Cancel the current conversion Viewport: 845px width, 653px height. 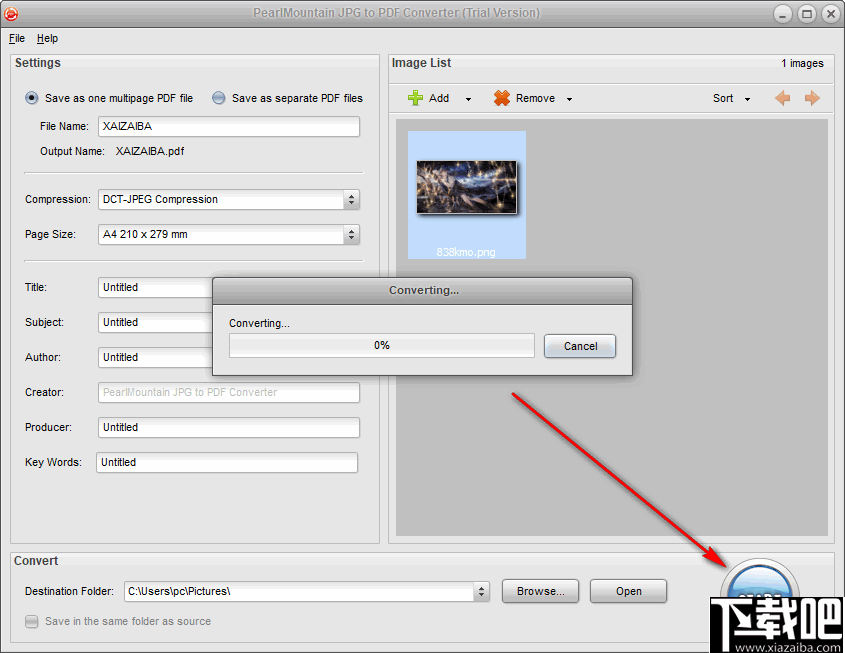580,346
